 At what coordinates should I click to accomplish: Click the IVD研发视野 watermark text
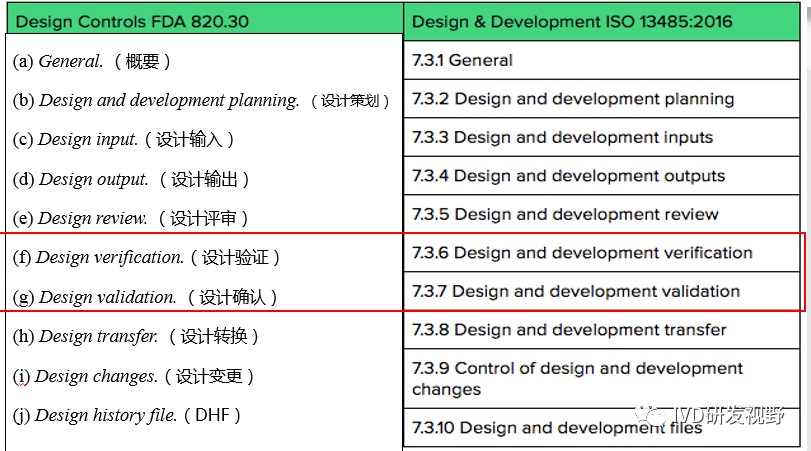[732, 415]
